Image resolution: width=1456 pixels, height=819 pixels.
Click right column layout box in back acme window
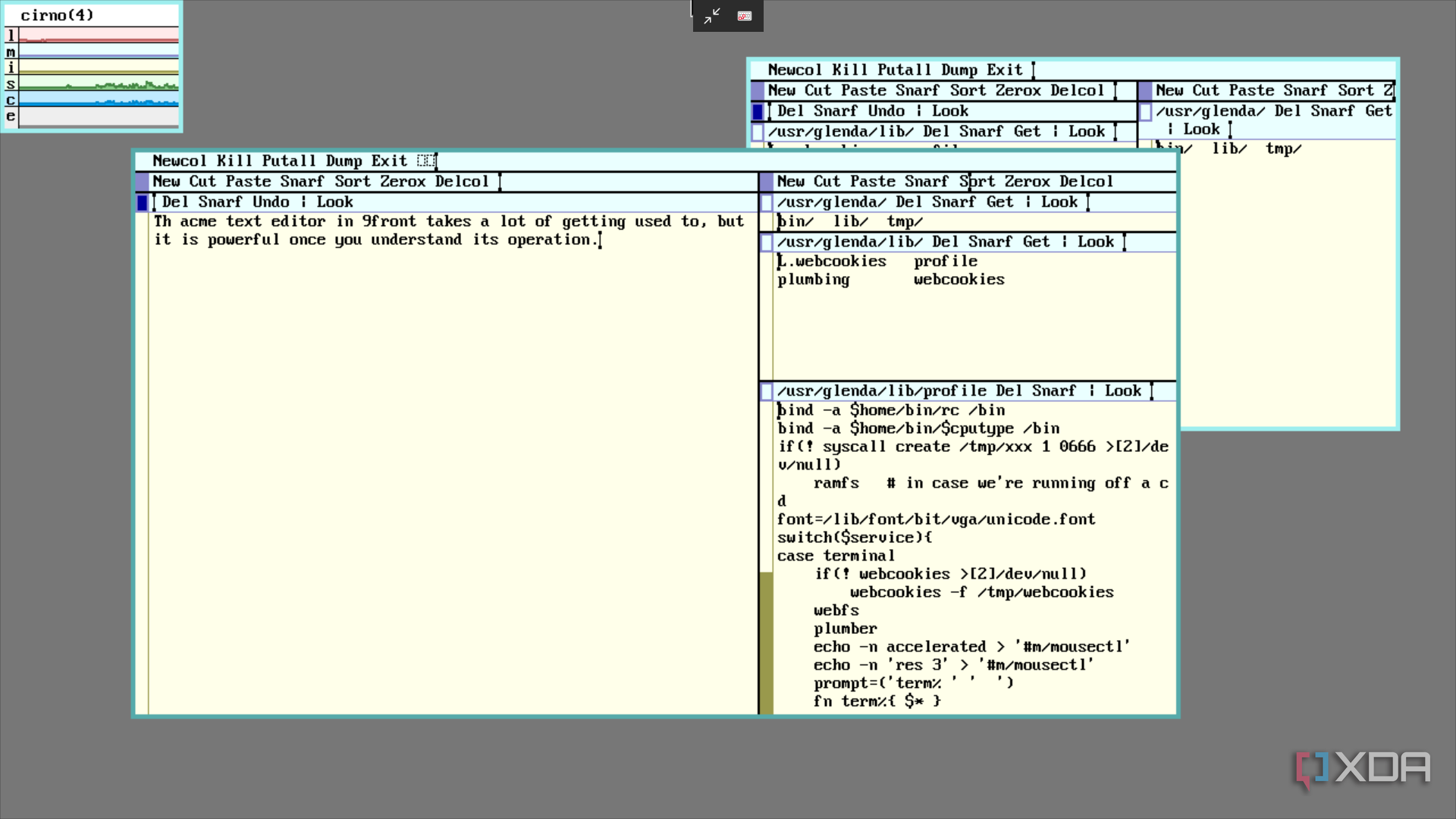(1145, 91)
